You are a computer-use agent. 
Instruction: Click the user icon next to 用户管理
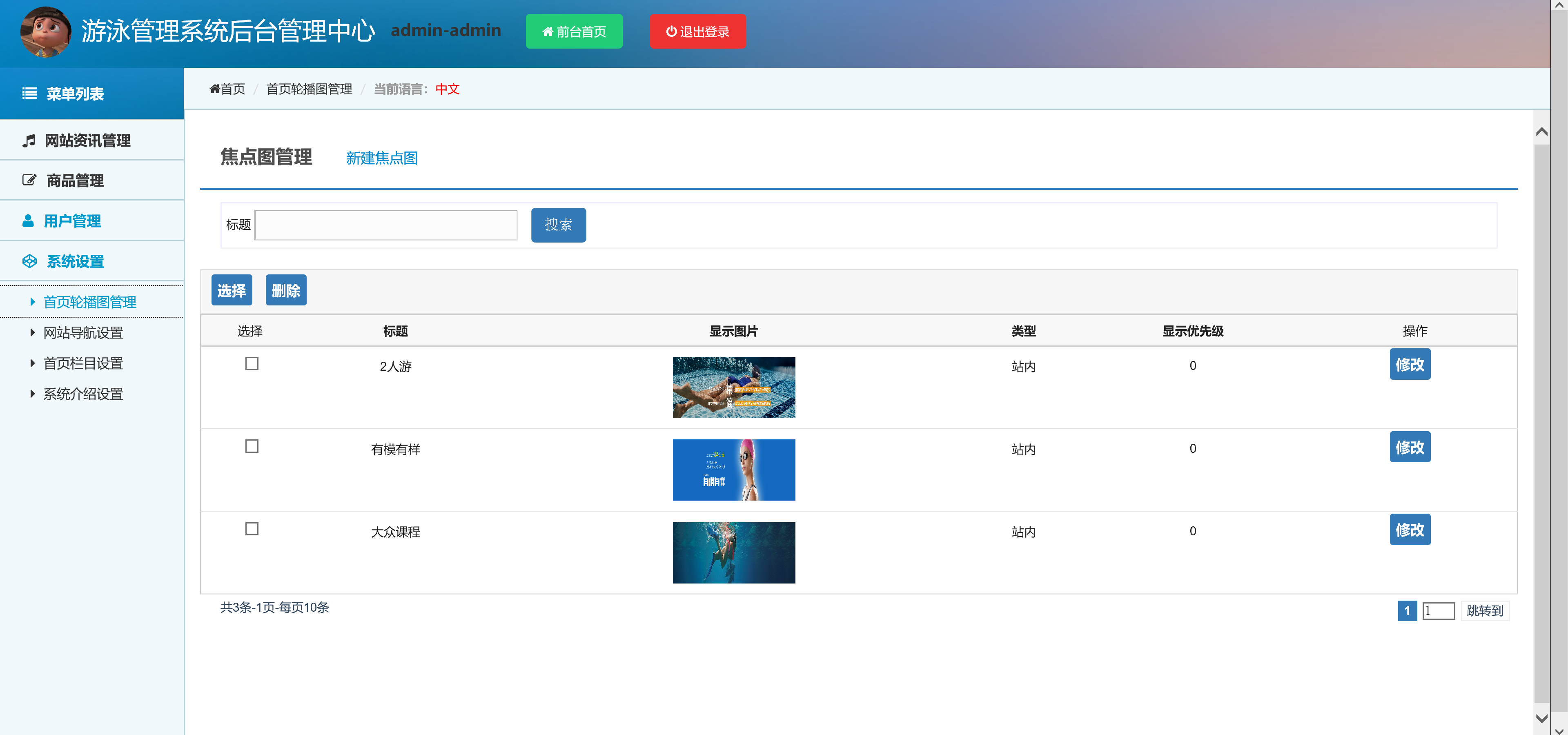pos(29,221)
